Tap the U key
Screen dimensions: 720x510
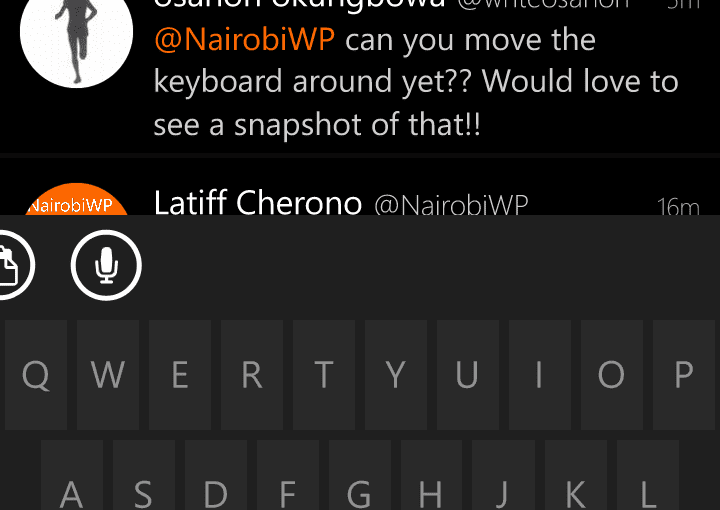click(x=468, y=375)
